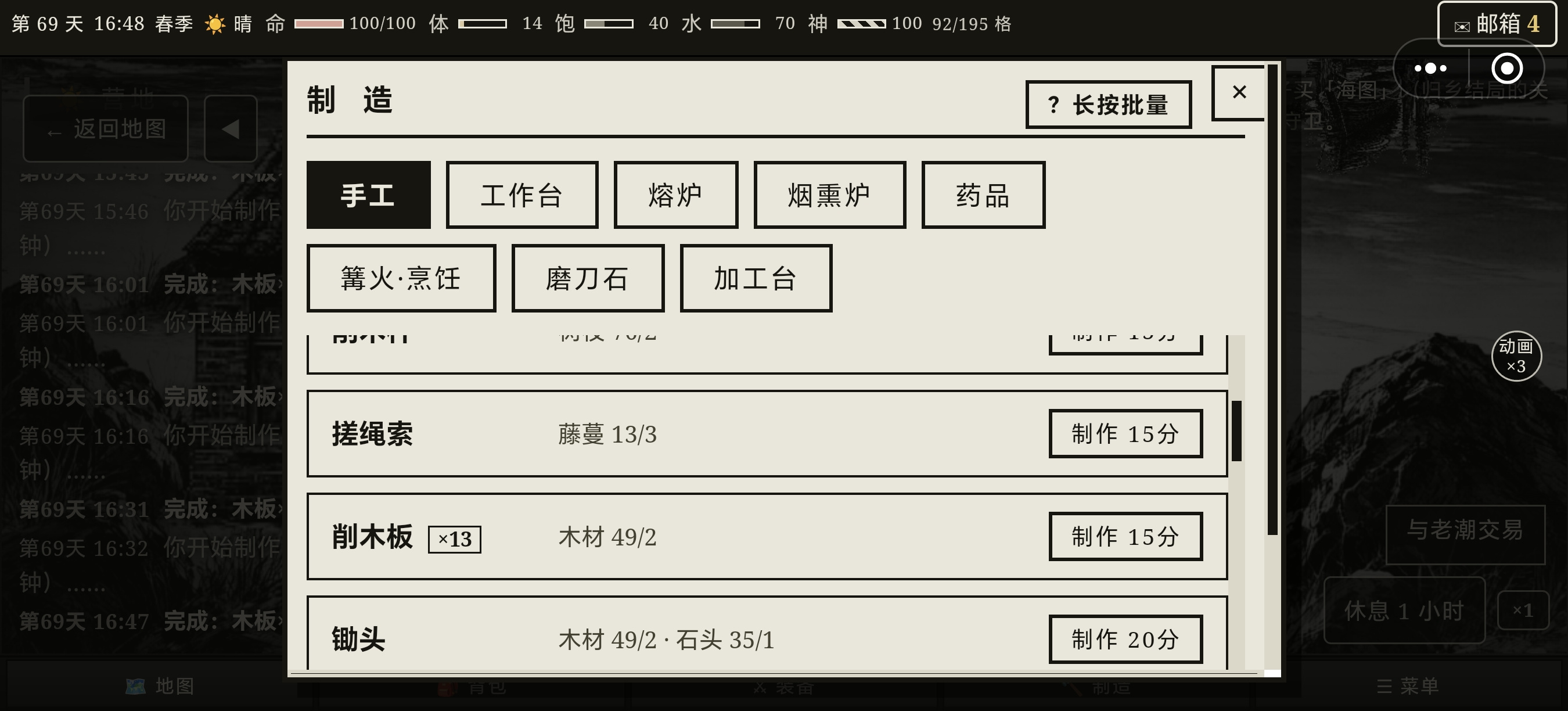Screen dimensions: 1568x711
Task: Switch to the 药品 tab
Action: (983, 195)
